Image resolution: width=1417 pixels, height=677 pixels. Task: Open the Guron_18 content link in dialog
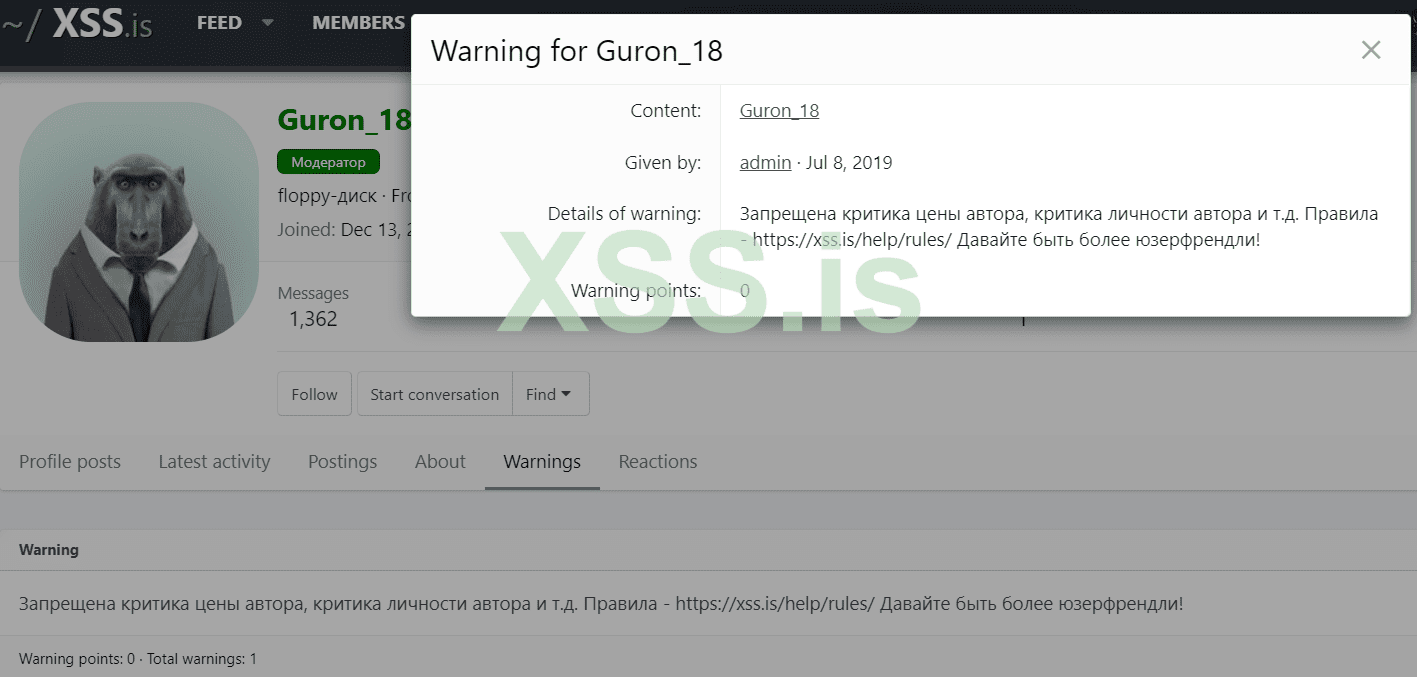tap(779, 111)
